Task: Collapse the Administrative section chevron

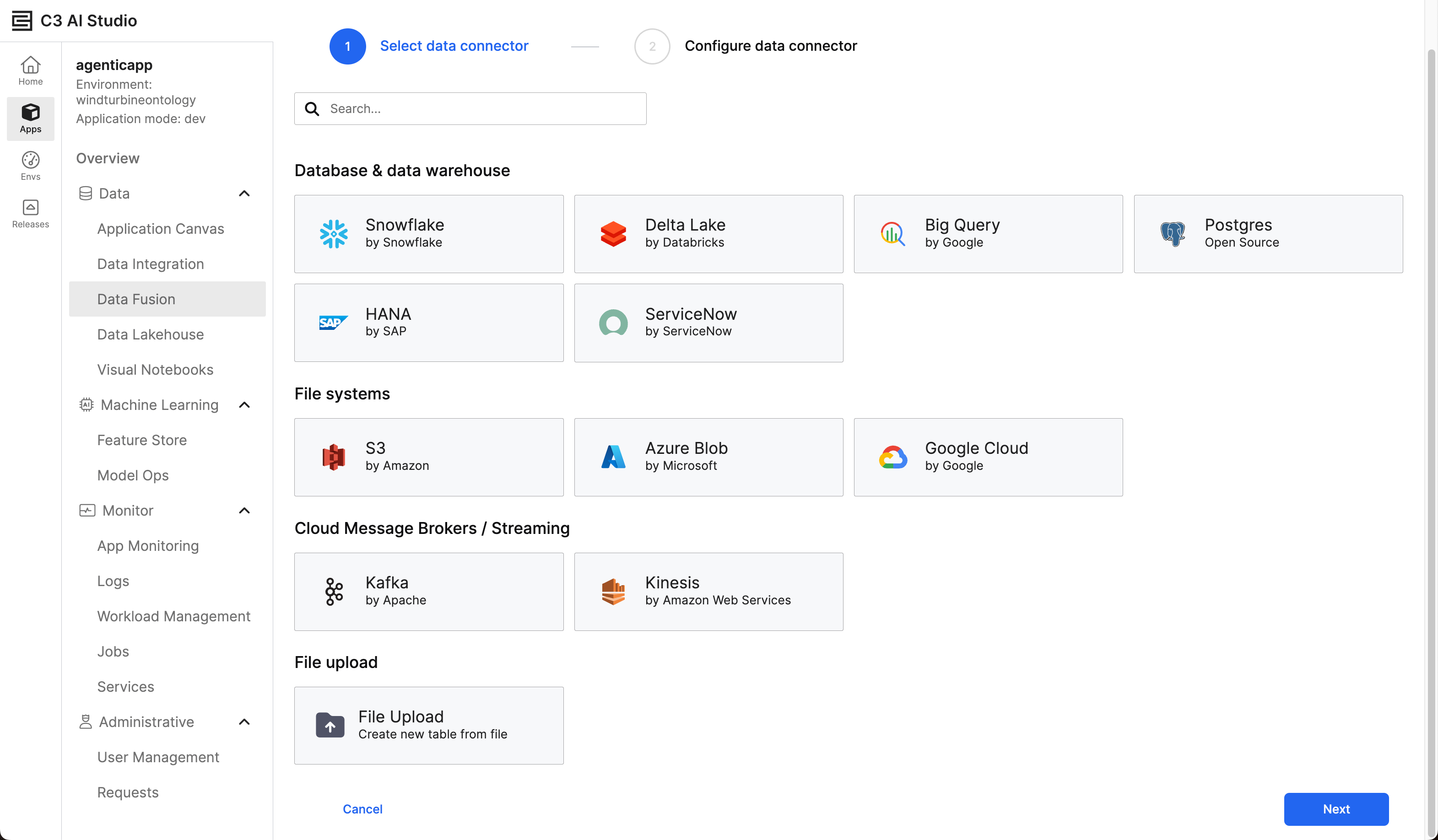Action: pyautogui.click(x=244, y=722)
